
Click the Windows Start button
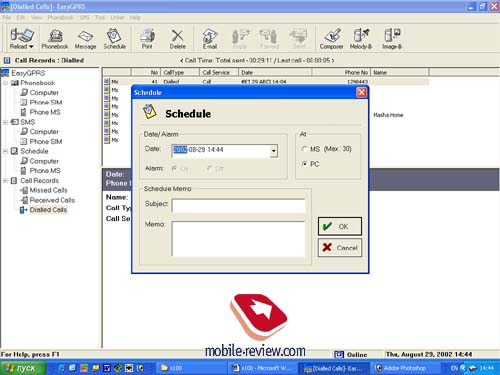tap(23, 368)
